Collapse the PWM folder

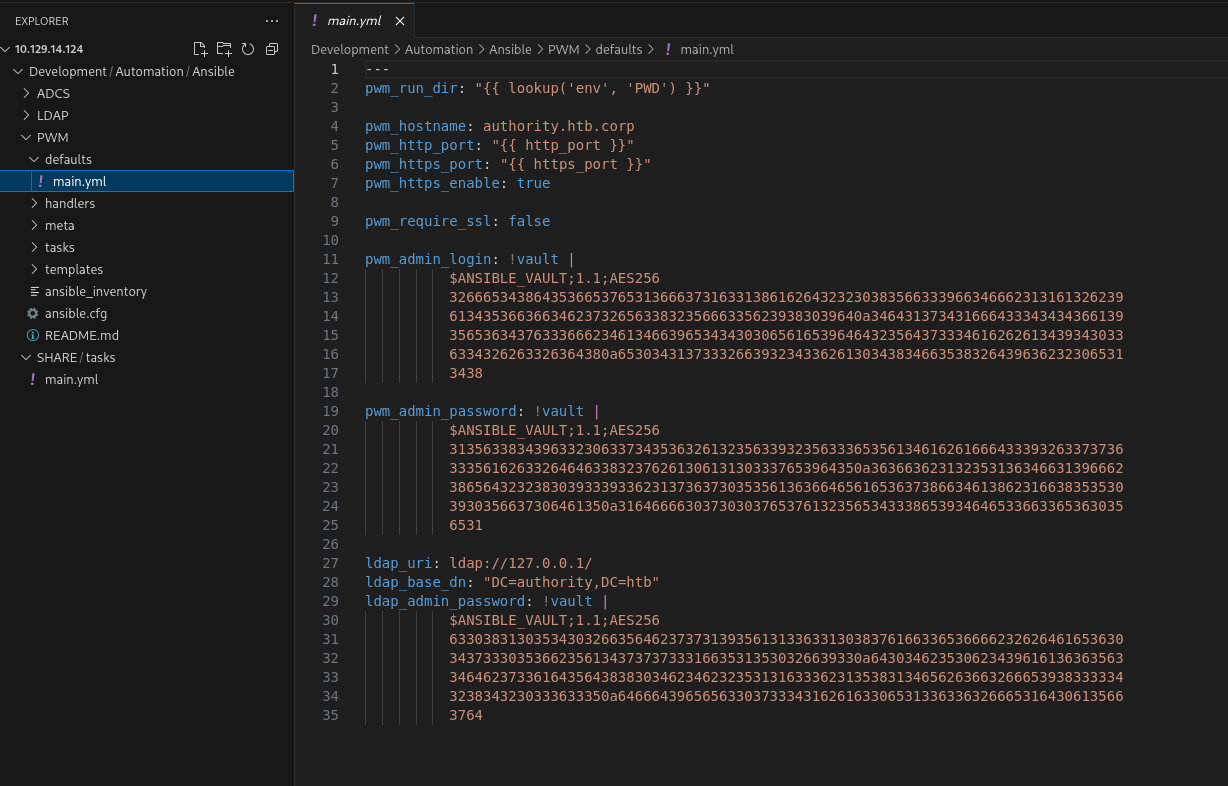[26, 137]
